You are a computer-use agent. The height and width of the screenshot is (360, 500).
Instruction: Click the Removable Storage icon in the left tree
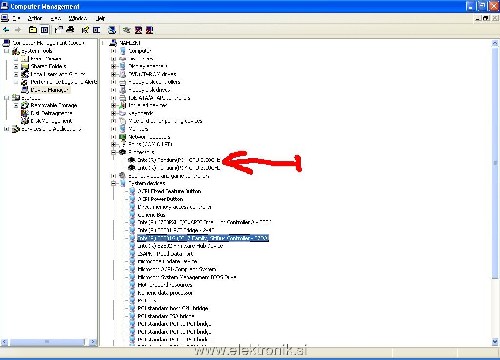coord(25,105)
